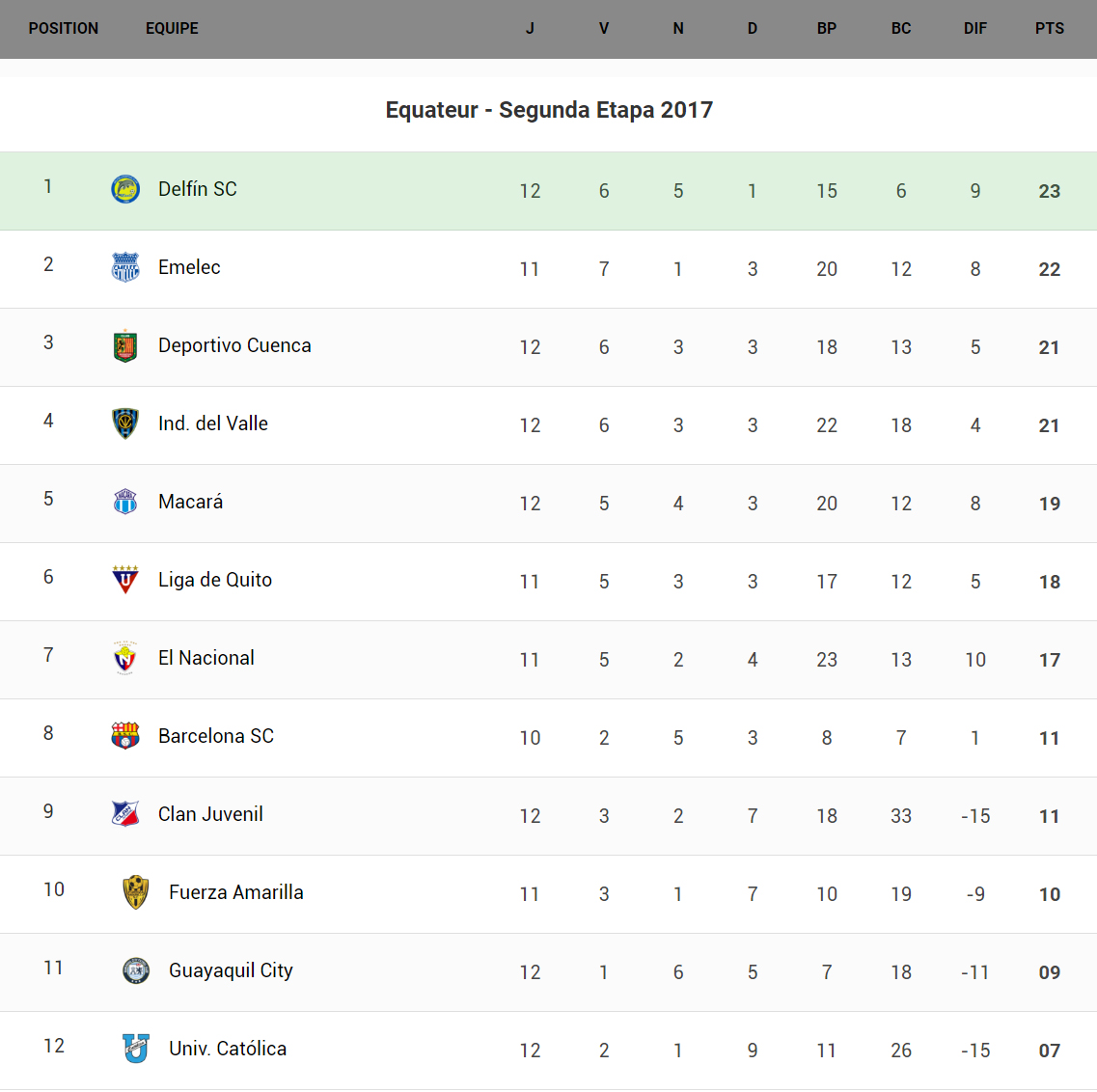This screenshot has height=1092, width=1097.
Task: Open the Barcelona SC team link
Action: tap(216, 736)
